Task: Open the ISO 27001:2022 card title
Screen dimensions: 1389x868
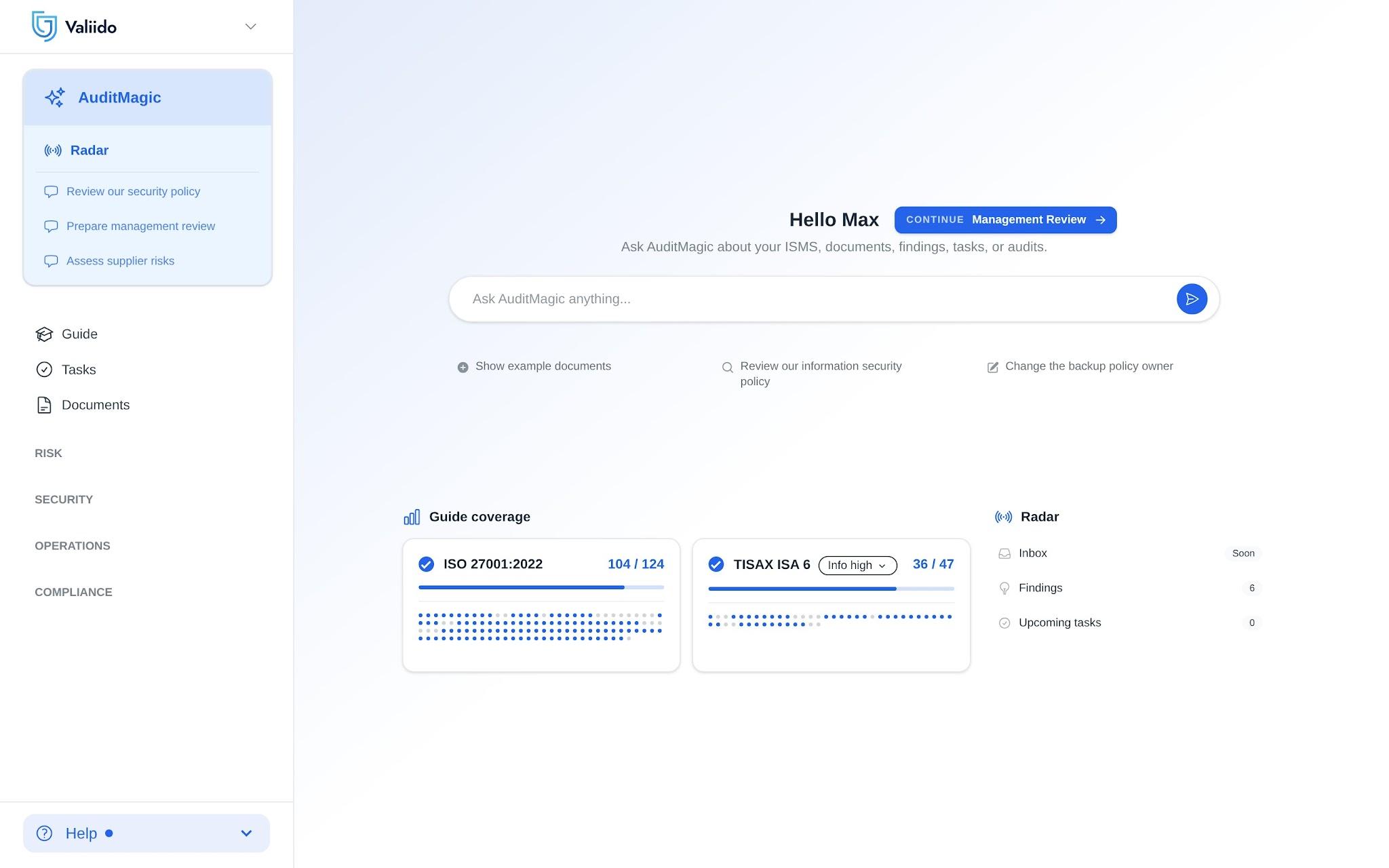Action: [x=493, y=564]
